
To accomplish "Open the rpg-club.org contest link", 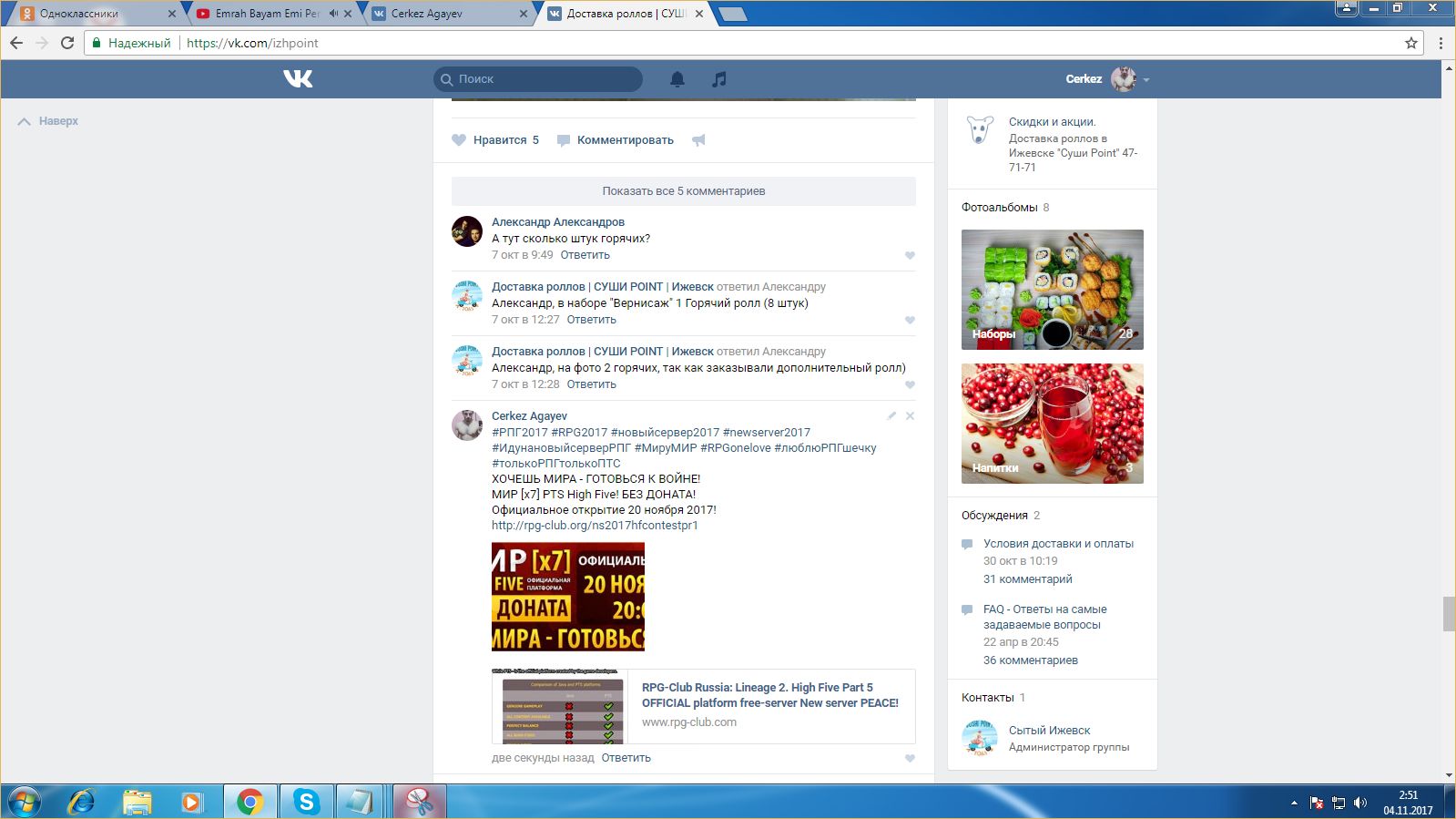I will (595, 526).
